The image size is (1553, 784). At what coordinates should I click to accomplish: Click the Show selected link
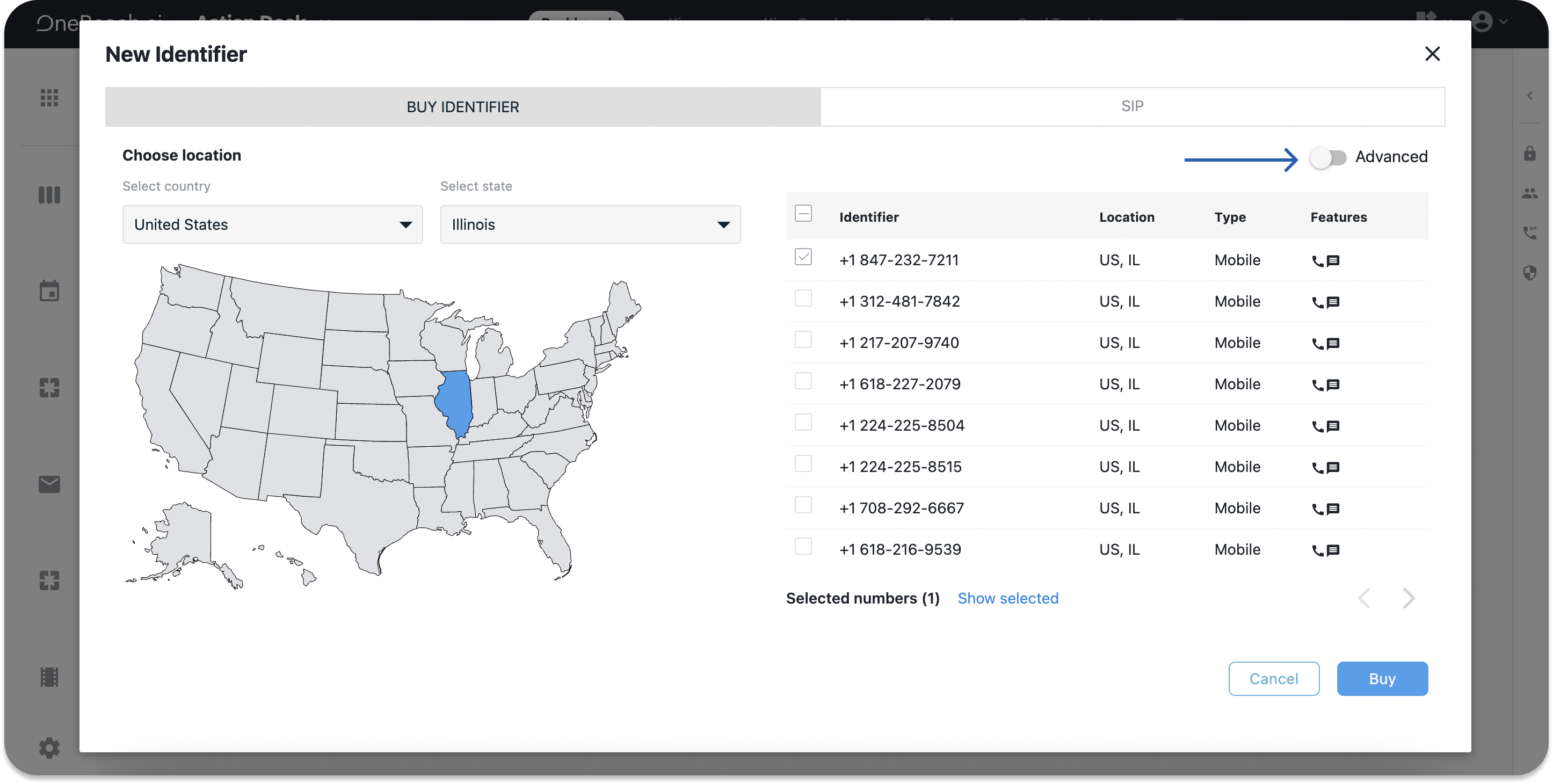pos(1007,598)
